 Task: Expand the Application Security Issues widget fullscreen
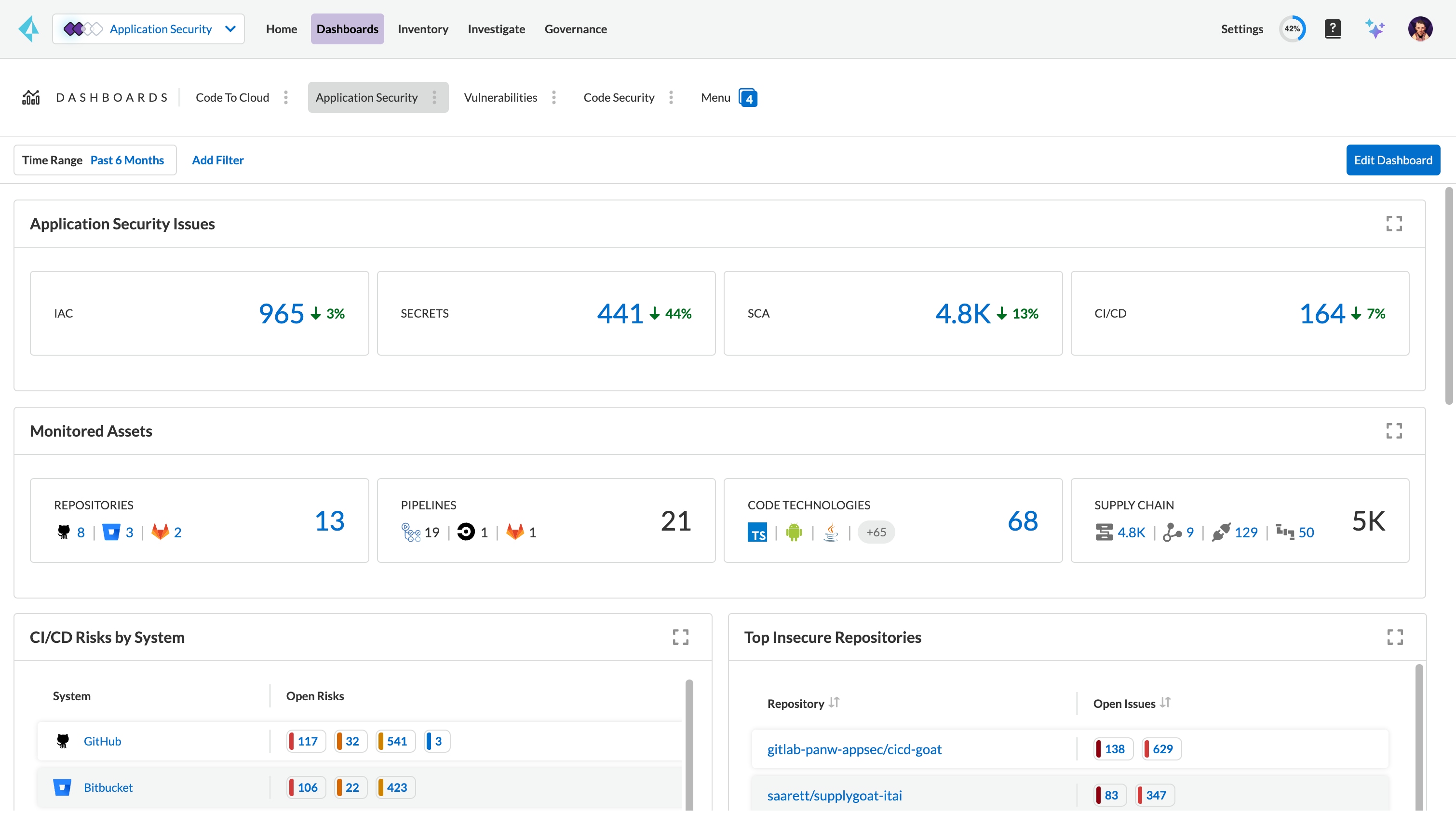coord(1394,224)
